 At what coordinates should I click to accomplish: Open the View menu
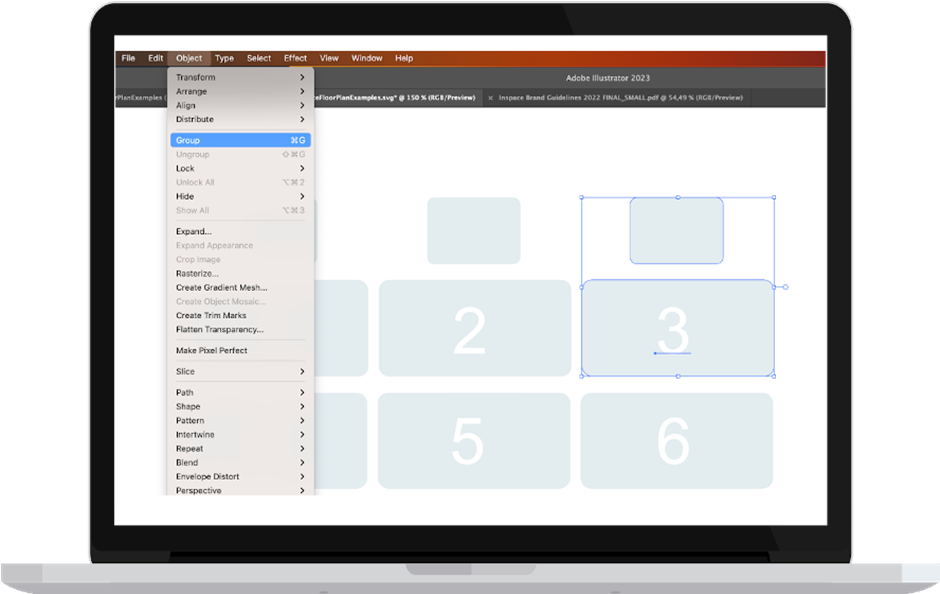(329, 58)
